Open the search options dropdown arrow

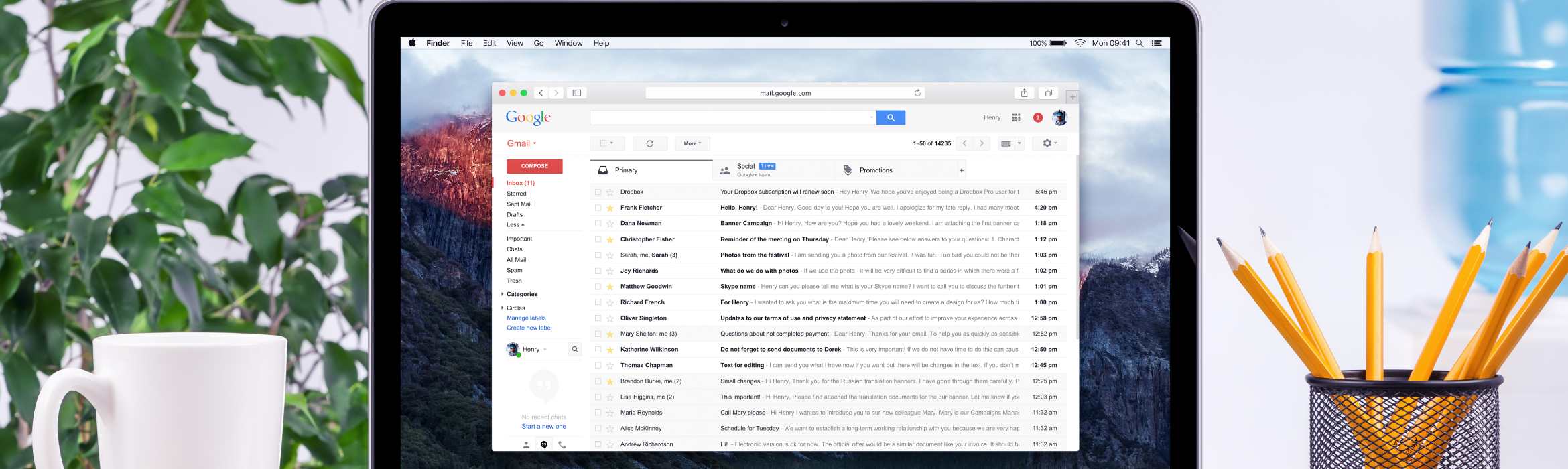(x=871, y=117)
